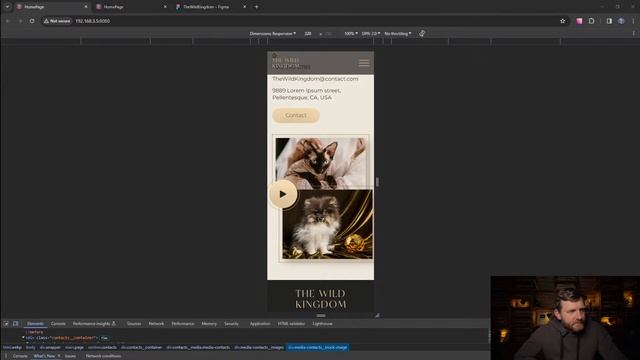640x360 pixels.
Task: Select div.contacts__container breadcrumb
Action: click(x=142, y=347)
